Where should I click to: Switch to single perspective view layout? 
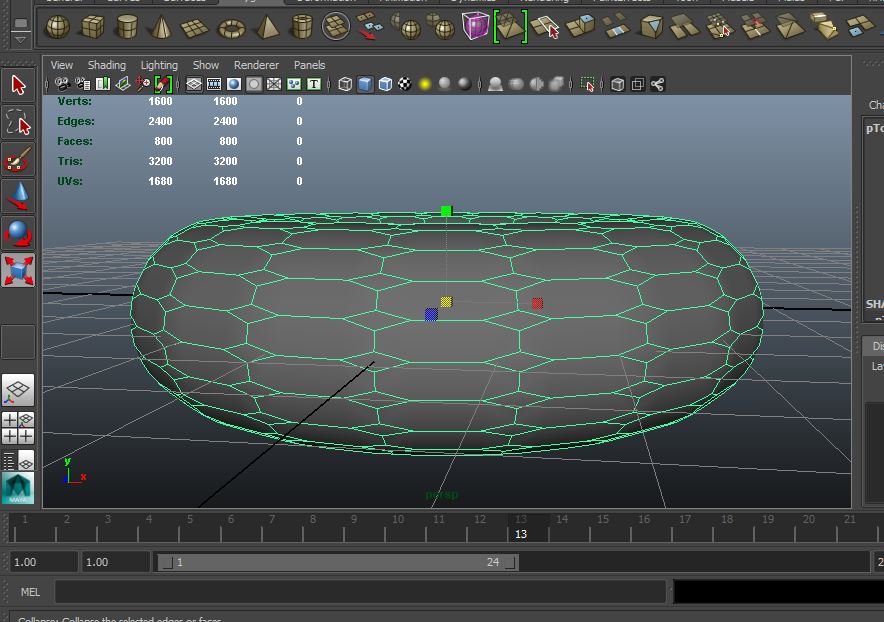click(x=18, y=389)
